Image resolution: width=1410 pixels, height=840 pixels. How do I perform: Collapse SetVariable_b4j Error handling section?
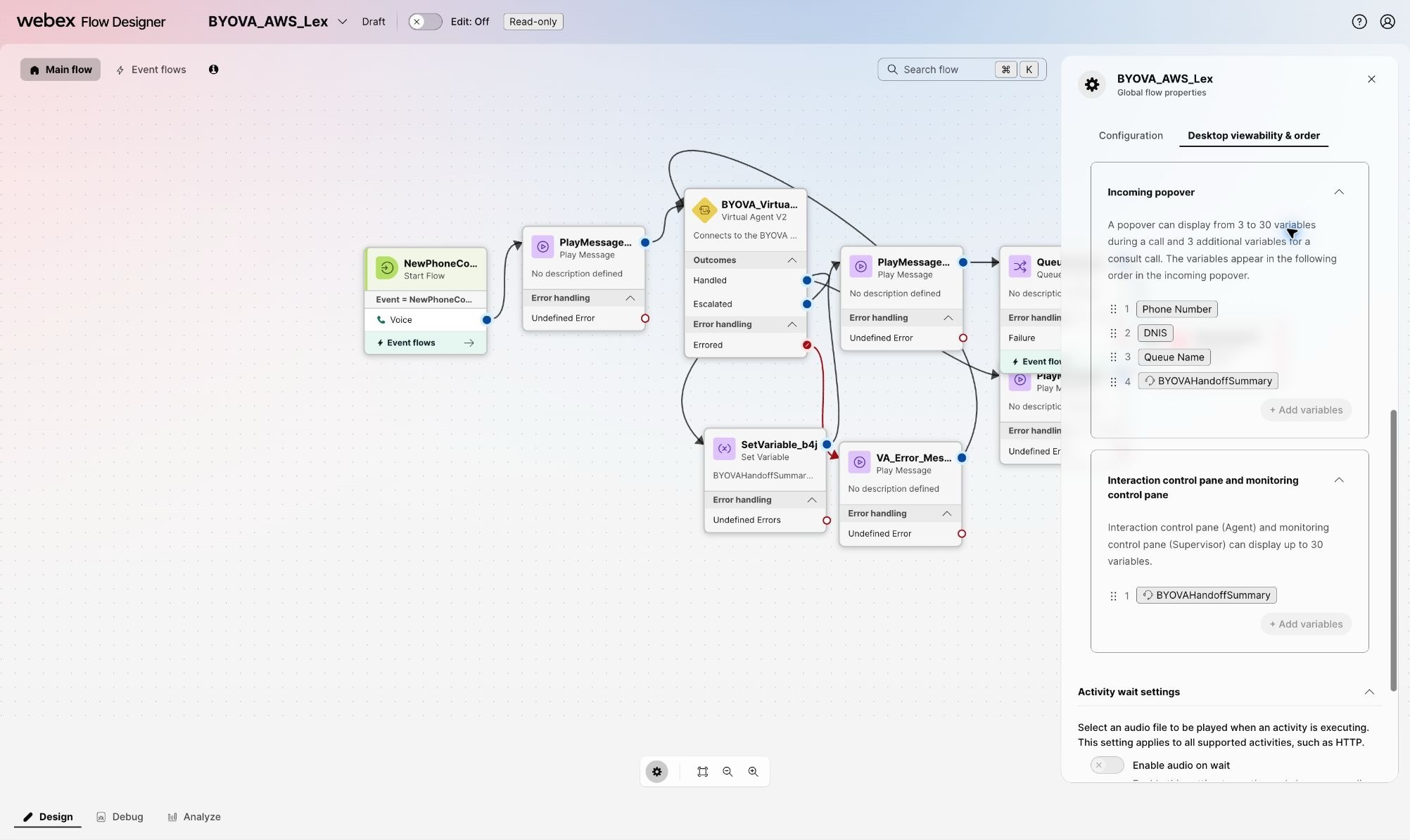[811, 499]
